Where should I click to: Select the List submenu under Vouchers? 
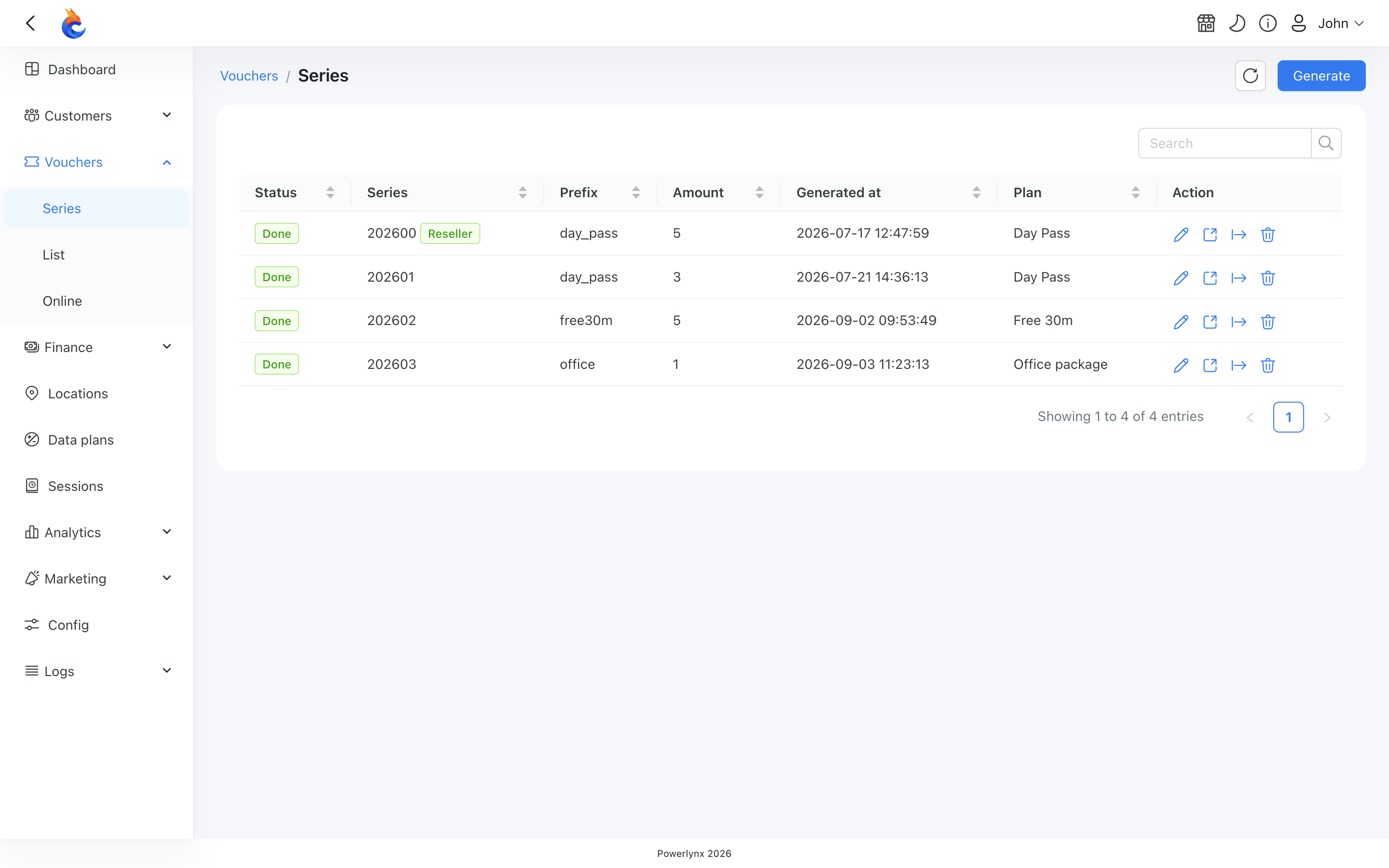click(x=96, y=254)
